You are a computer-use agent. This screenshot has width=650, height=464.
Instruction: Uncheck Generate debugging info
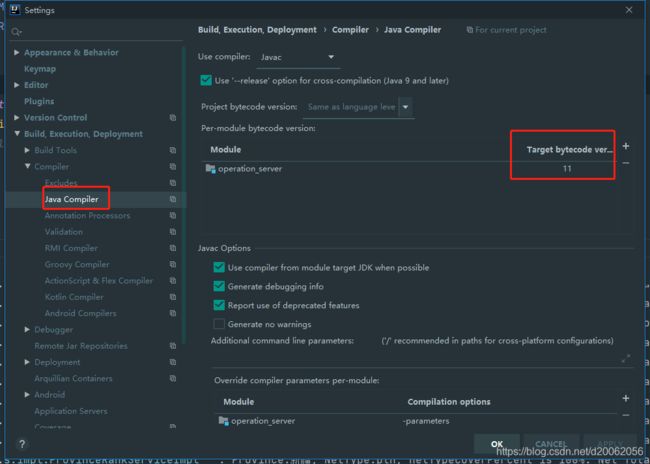[219, 286]
